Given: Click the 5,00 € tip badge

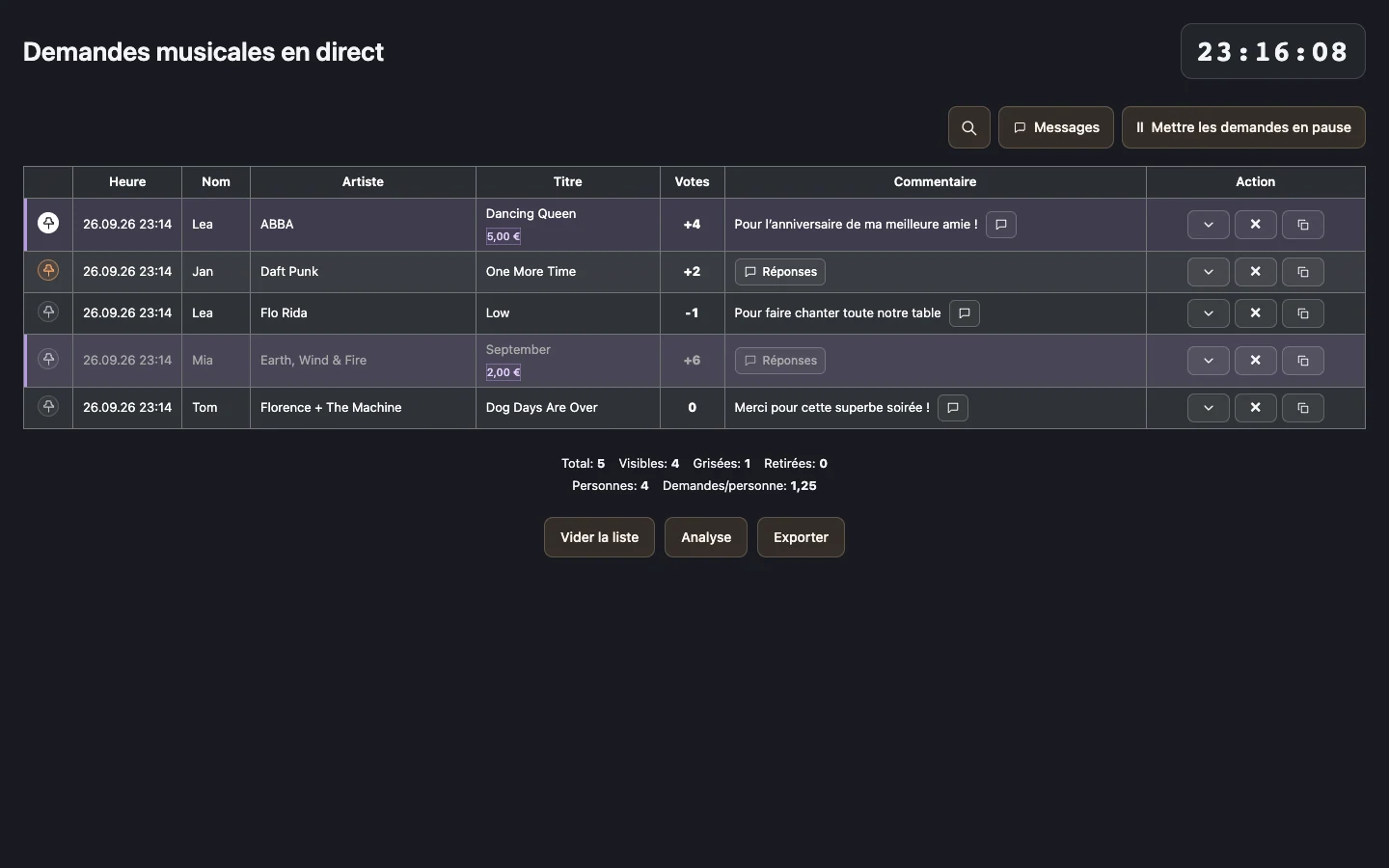Looking at the screenshot, I should click(x=504, y=236).
